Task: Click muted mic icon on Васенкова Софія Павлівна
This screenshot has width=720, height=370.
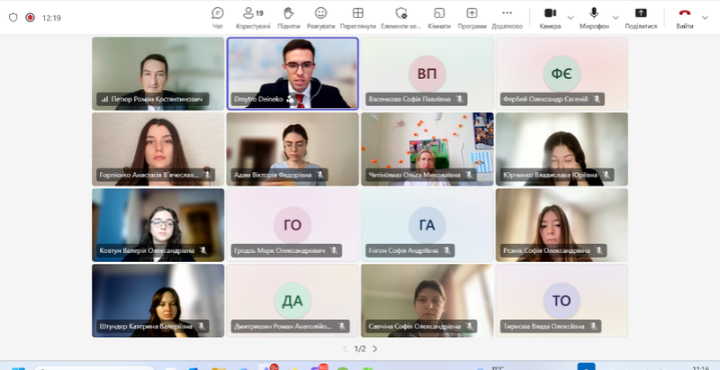Action: coord(460,99)
